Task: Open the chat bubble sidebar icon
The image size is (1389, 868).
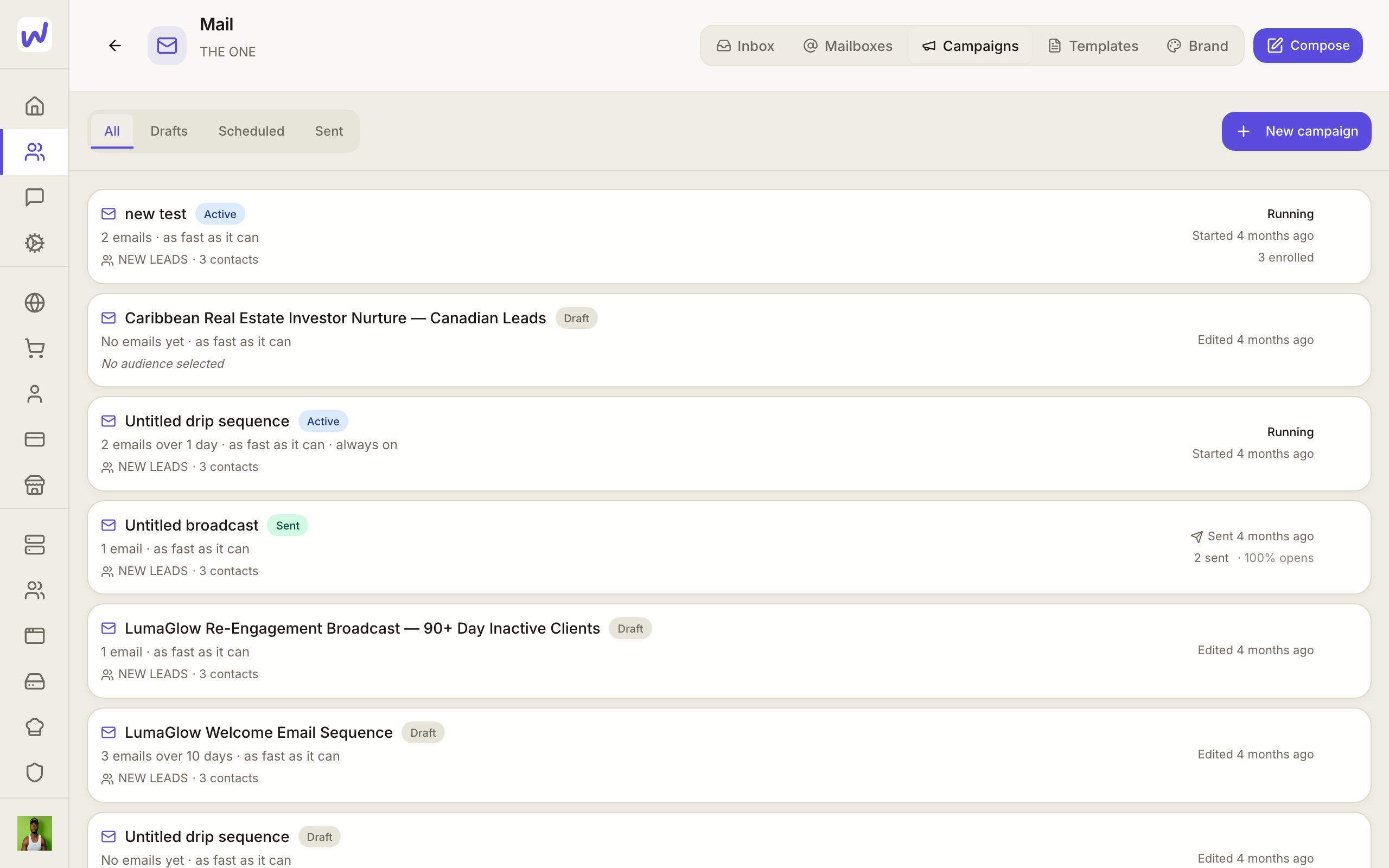Action: point(34,197)
